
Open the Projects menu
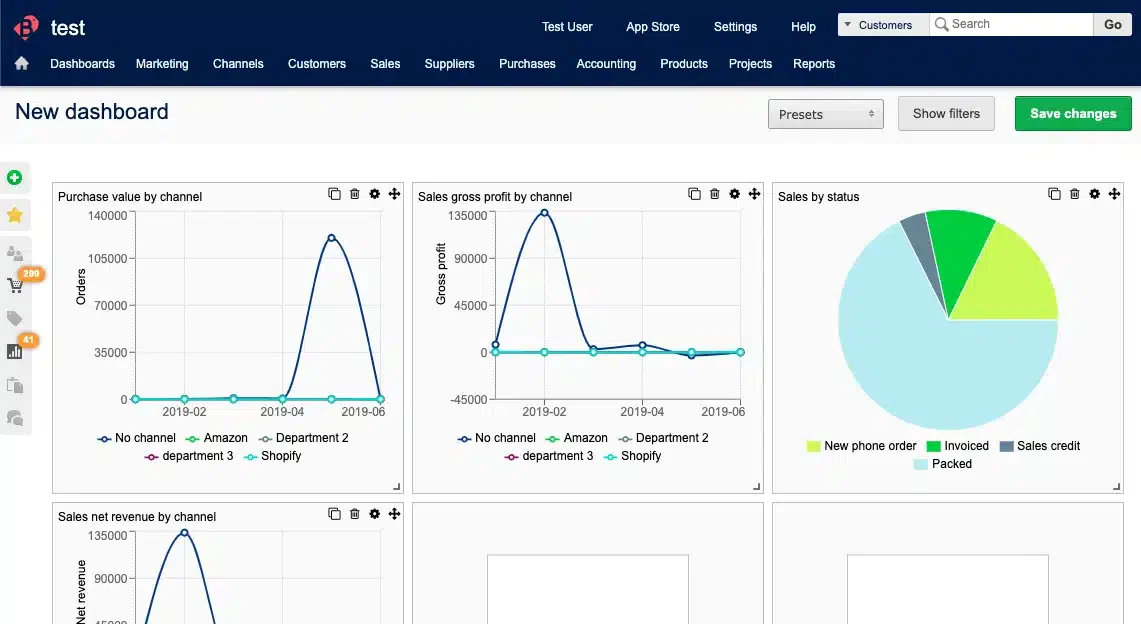pos(750,64)
